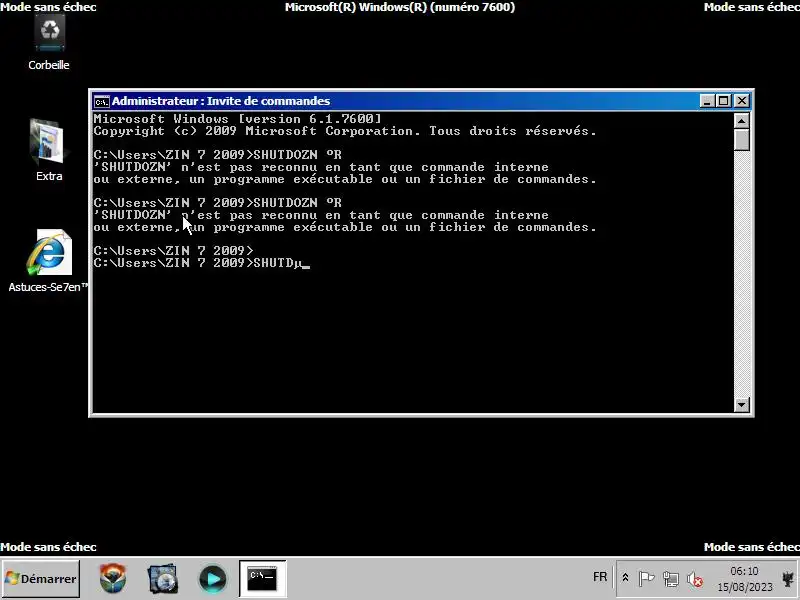
Task: Activate the command prompt taskbar button
Action: click(262, 579)
